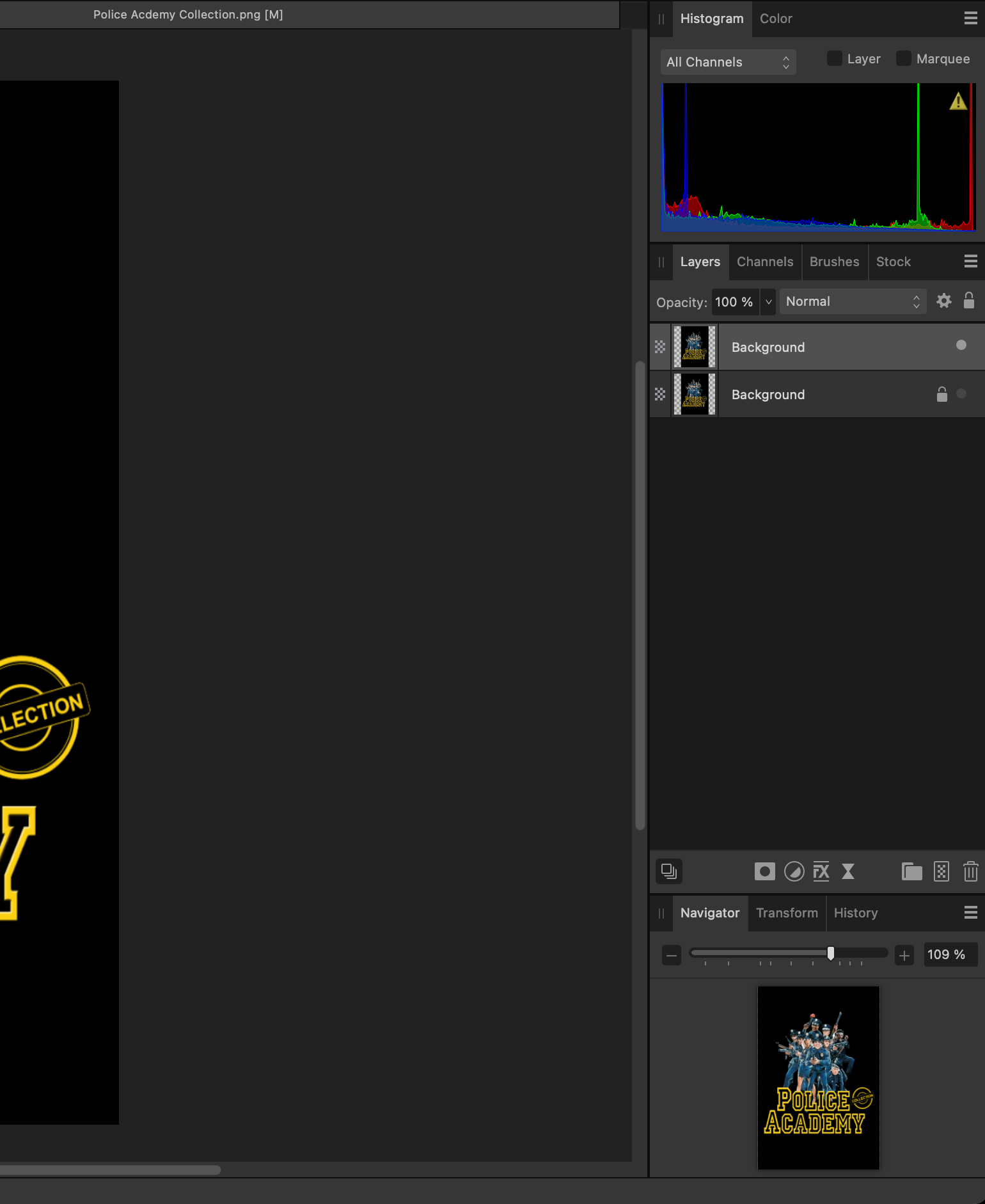Switch to the Brushes tab
985x1204 pixels.
(x=834, y=262)
